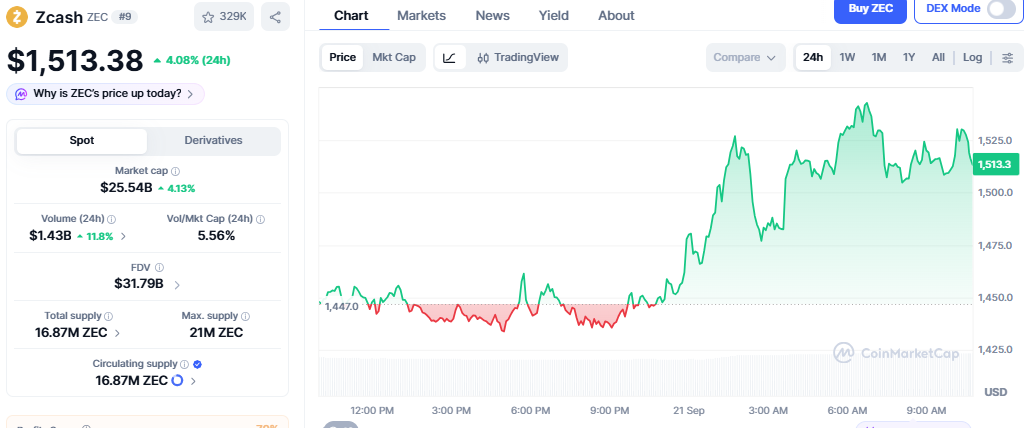Expand FDV details chevron
The image size is (1024, 428).
coord(177,284)
